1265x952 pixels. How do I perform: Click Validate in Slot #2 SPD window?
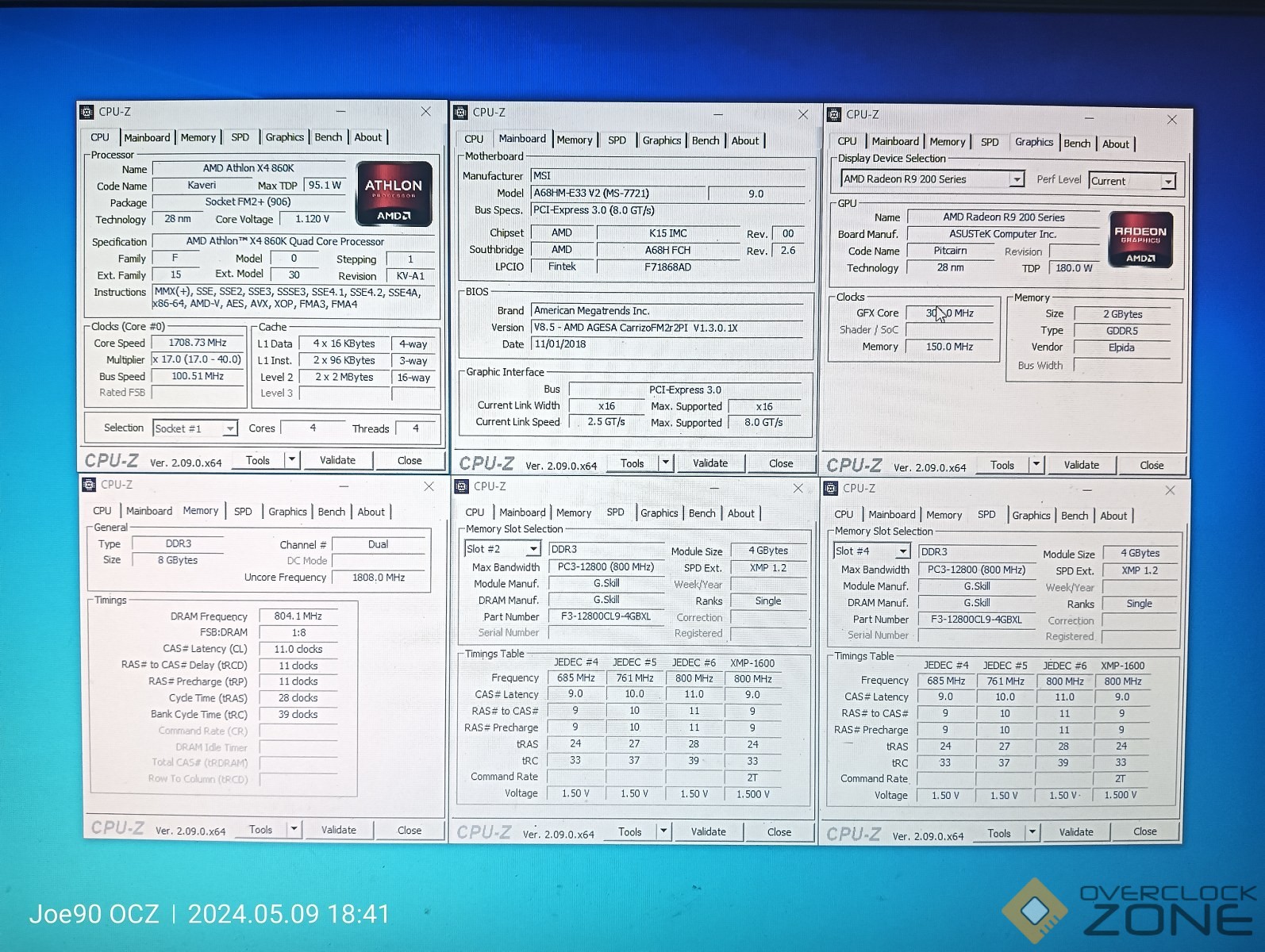tap(709, 831)
